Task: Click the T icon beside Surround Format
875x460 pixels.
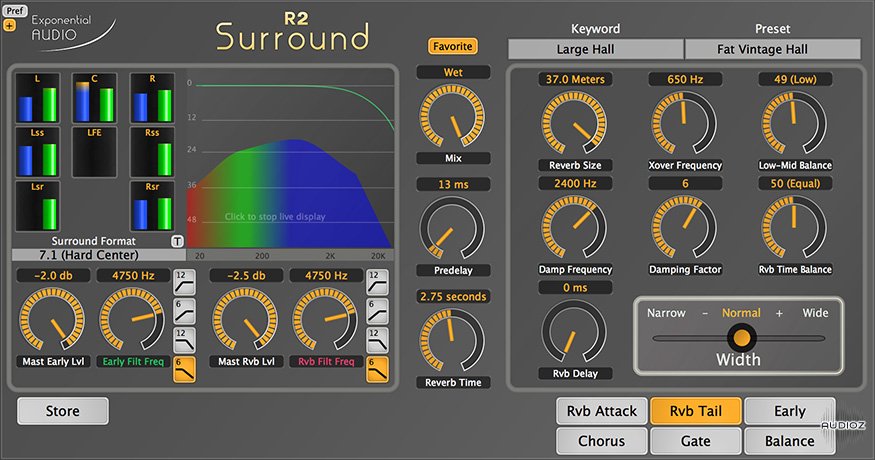Action: [177, 241]
